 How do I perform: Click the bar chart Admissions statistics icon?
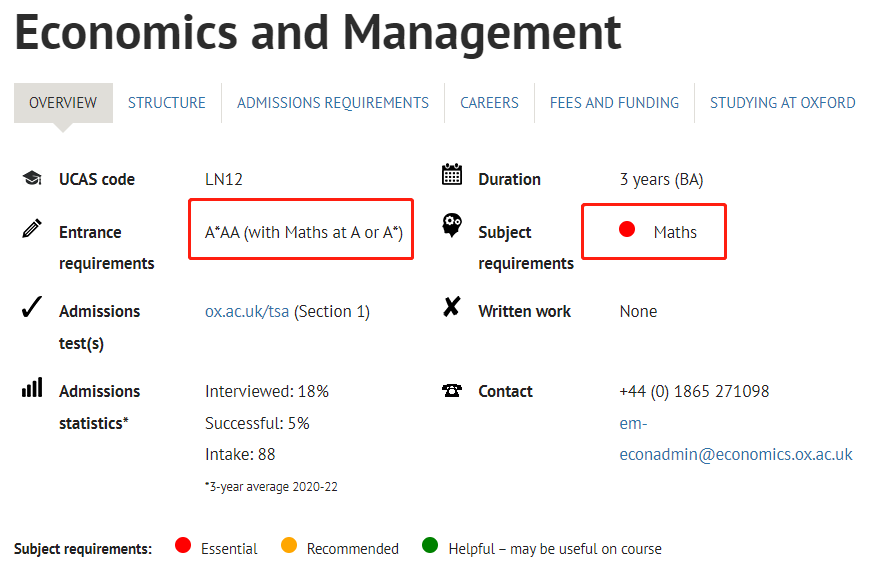coord(32,388)
